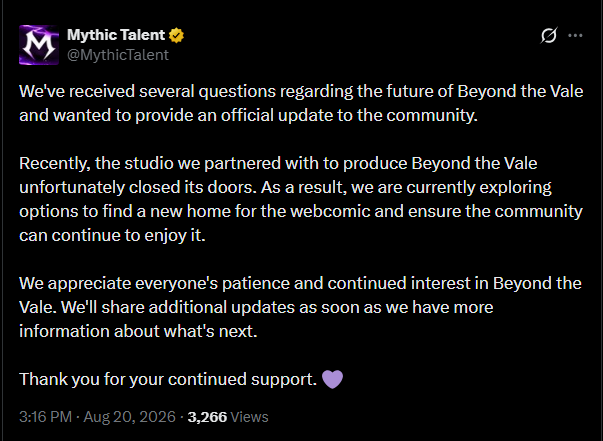Visit the @MythicTalent handle link
The height and width of the screenshot is (441, 603).
pos(118,55)
